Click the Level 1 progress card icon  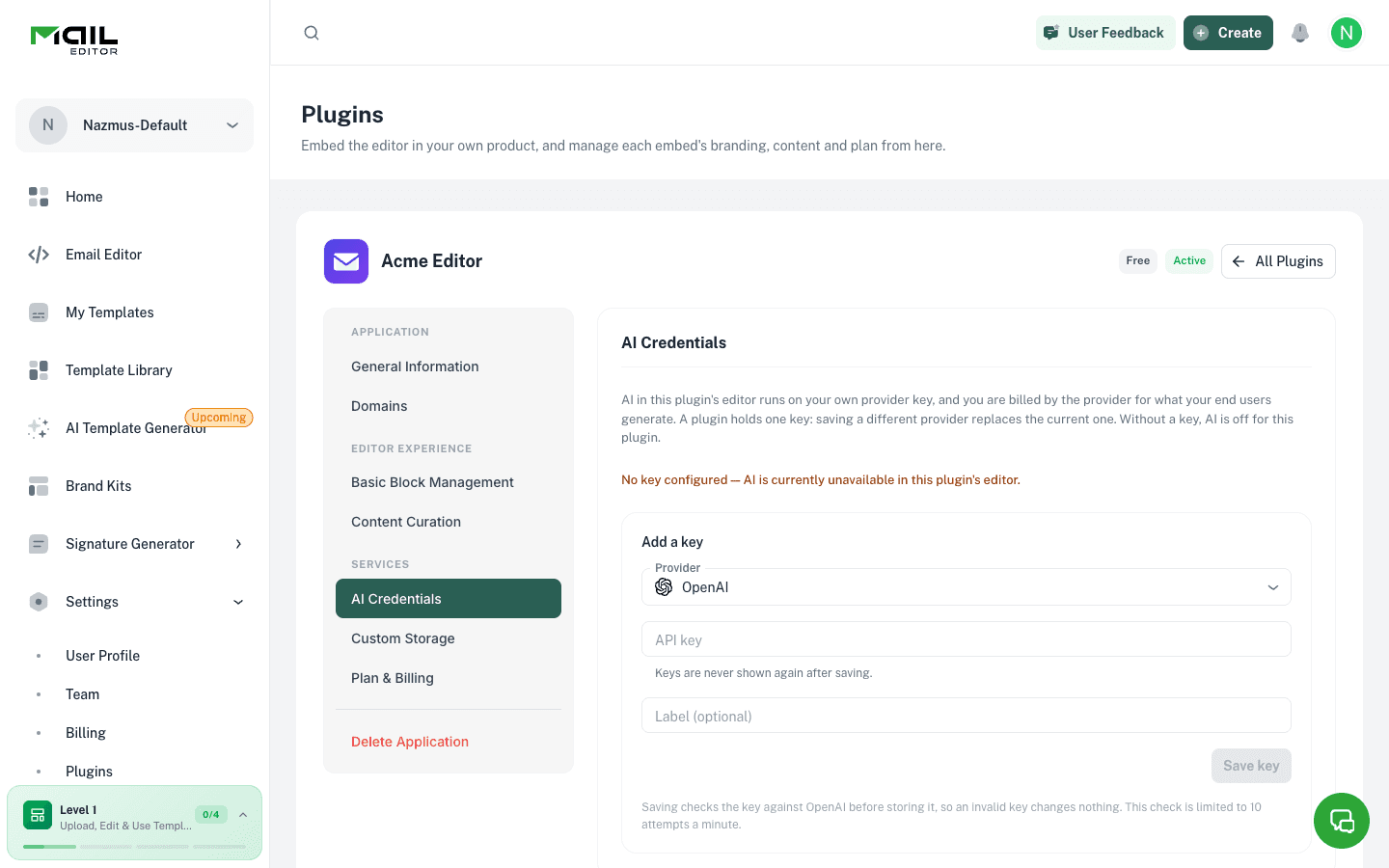(38, 815)
